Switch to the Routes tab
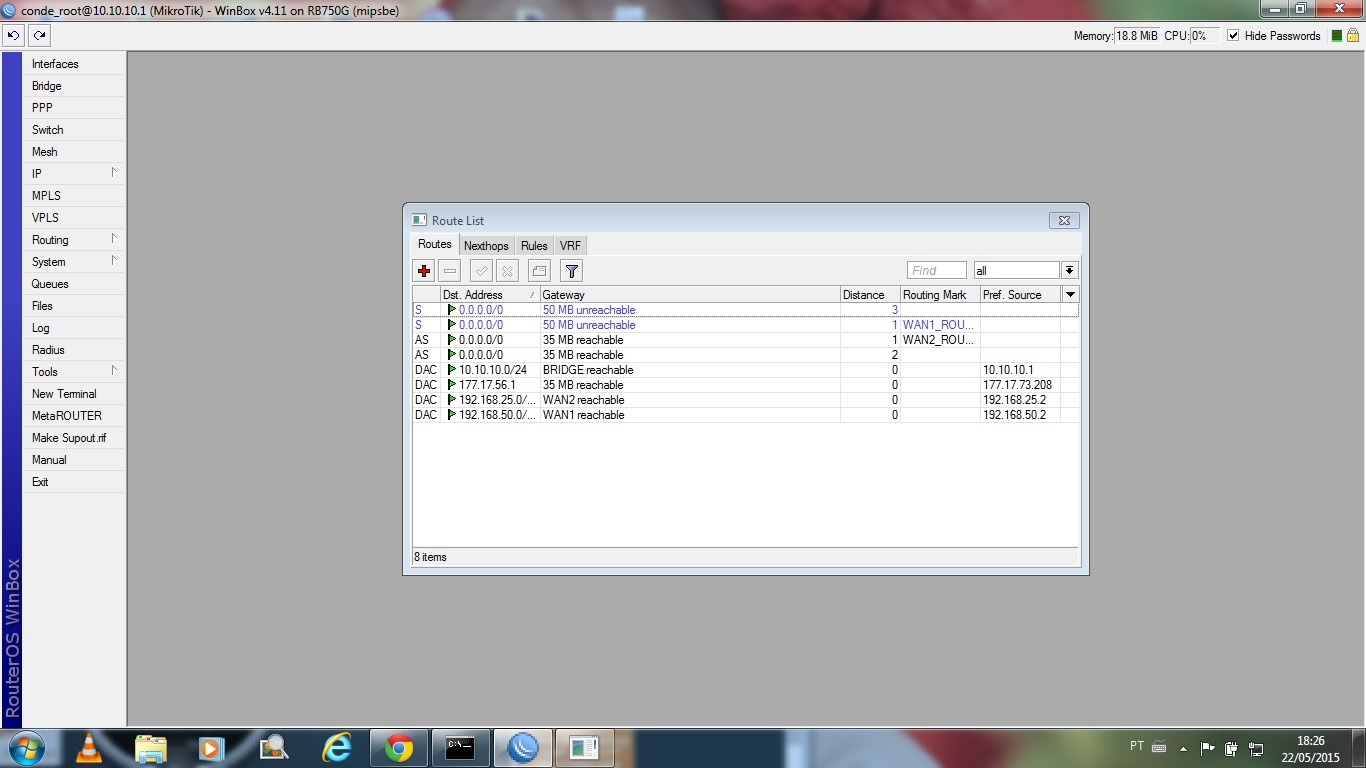This screenshot has height=768, width=1366. pos(435,244)
